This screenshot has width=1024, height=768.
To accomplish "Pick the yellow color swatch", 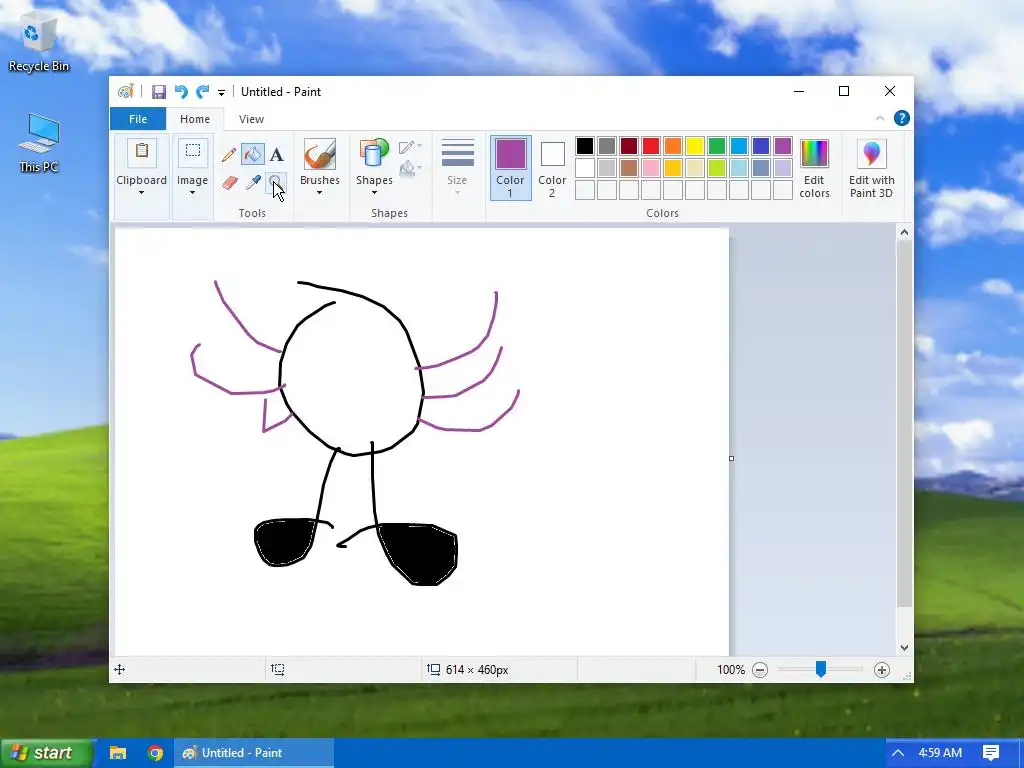I will [x=695, y=146].
